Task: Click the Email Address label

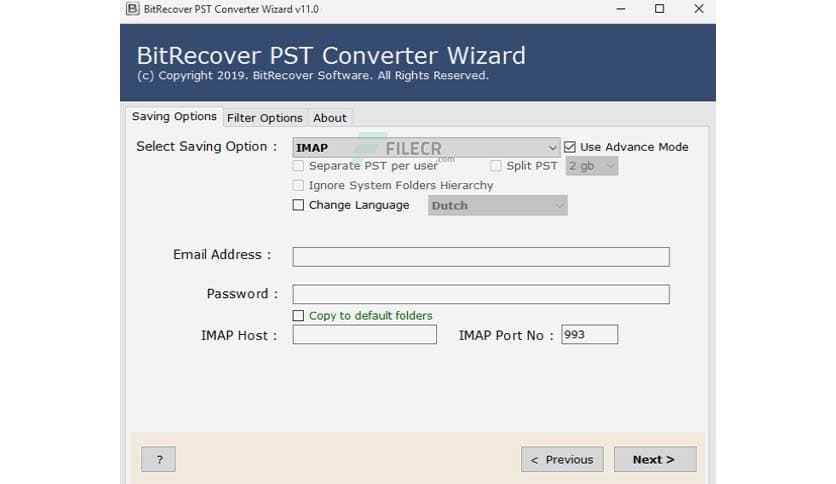Action: (x=222, y=255)
